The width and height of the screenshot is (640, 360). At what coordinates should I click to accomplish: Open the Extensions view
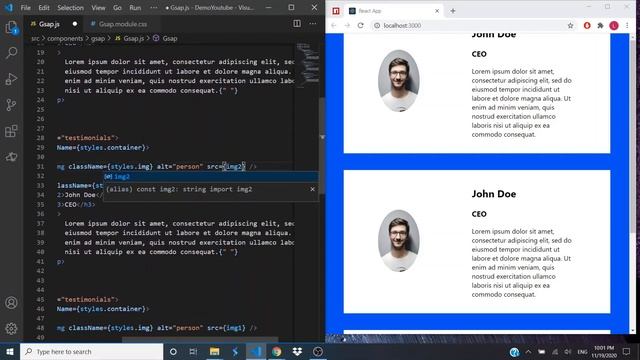coord(11,131)
